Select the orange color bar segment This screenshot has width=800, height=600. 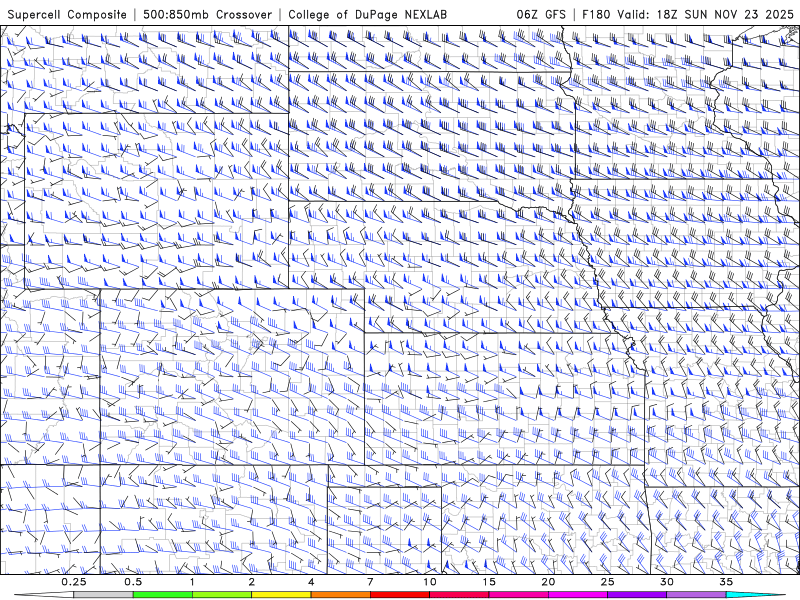coord(341,595)
